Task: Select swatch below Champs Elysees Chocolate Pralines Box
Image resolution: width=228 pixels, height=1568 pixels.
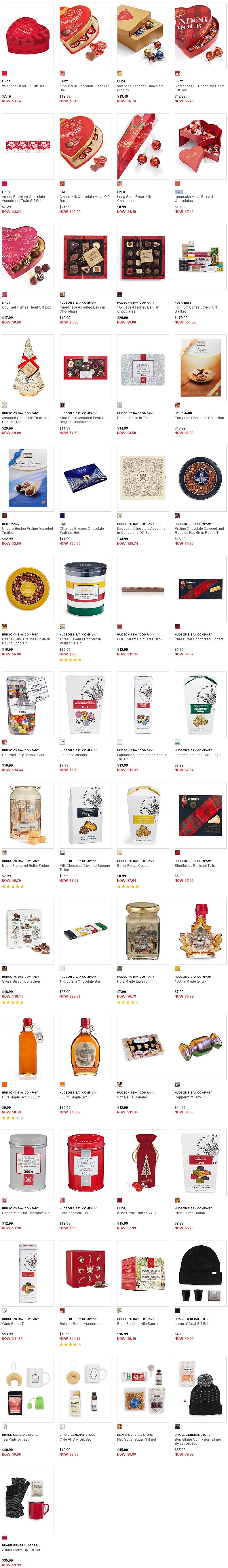Action: (x=62, y=516)
